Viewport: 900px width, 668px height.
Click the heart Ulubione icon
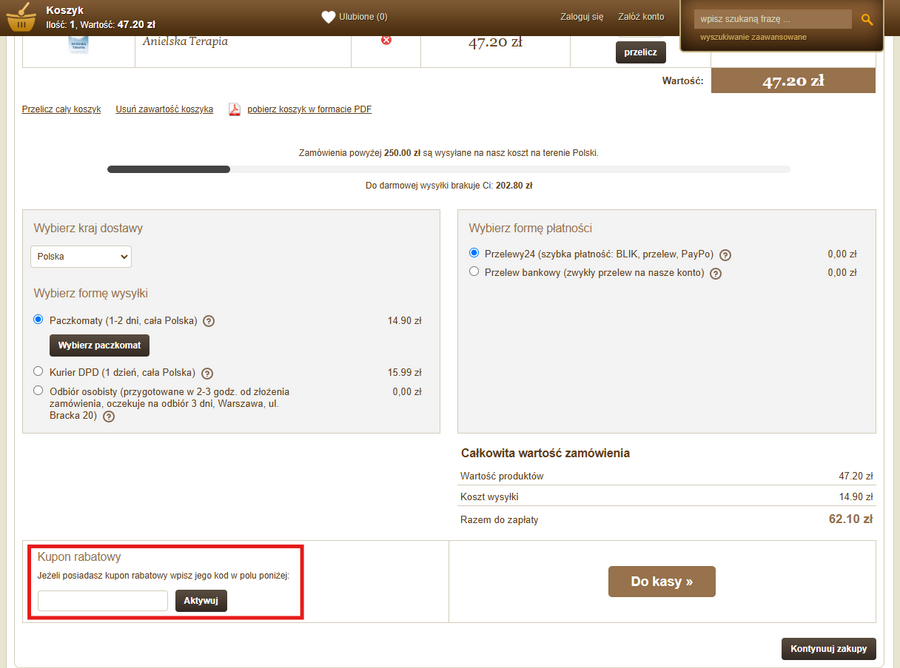(x=328, y=17)
